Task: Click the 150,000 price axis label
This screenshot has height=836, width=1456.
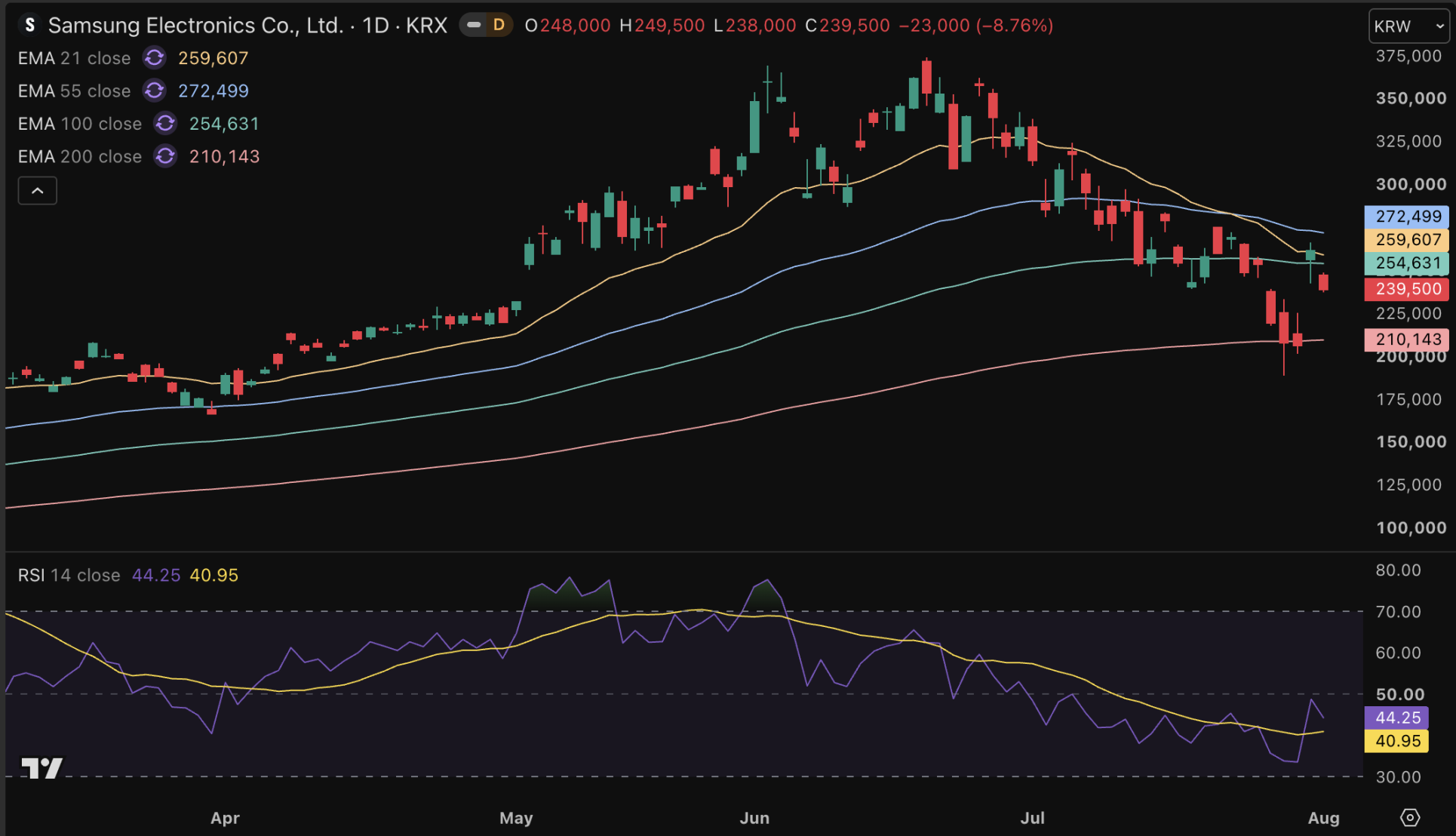Action: (1411, 441)
